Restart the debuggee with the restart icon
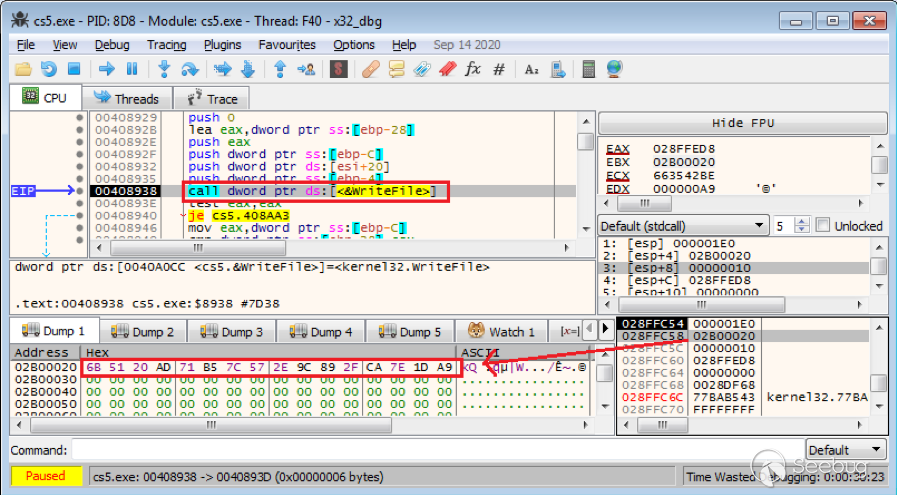The image size is (897, 495). (x=49, y=69)
